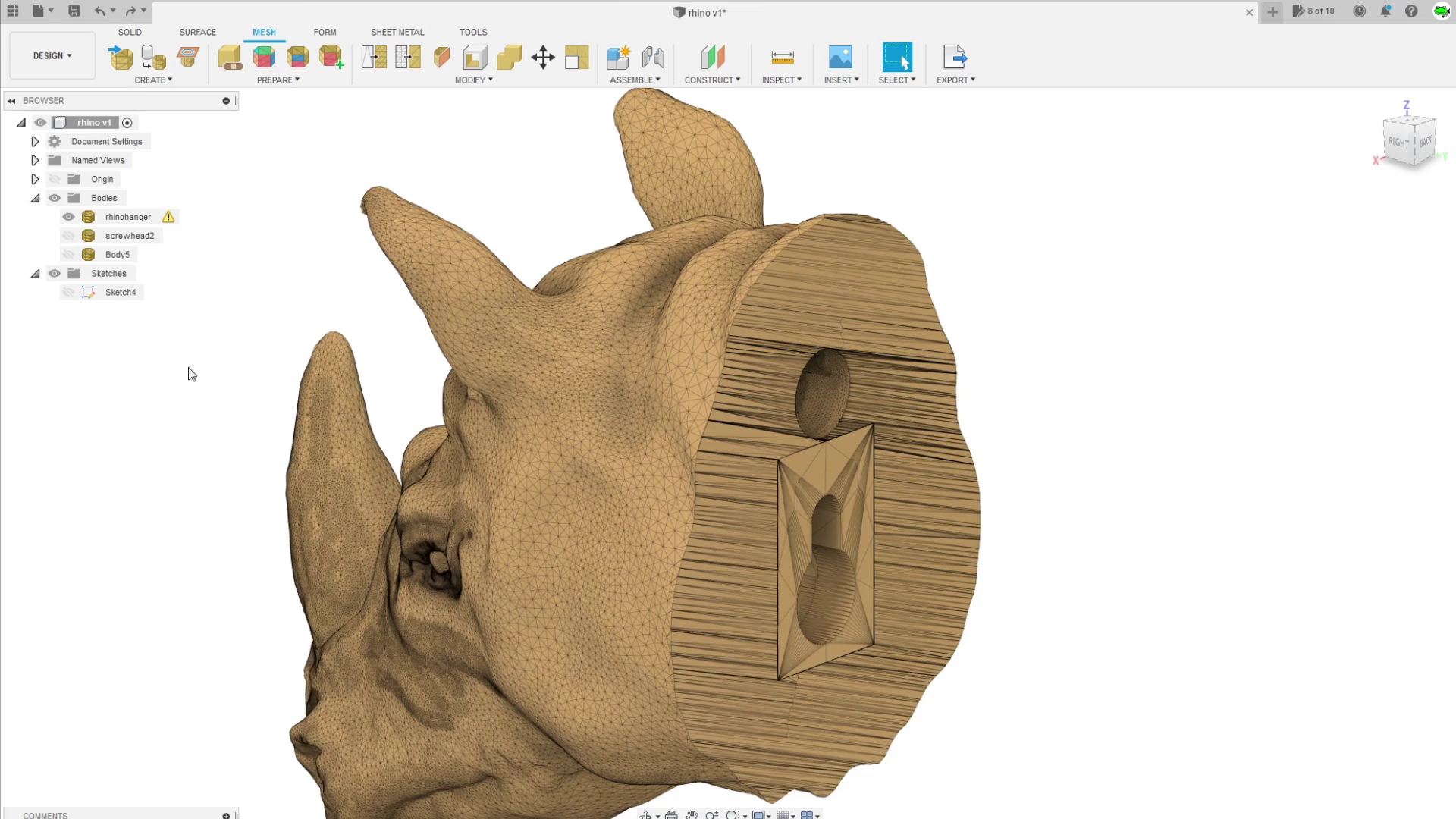
Task: Select the Plane Cut tool in Modify
Action: [x=442, y=57]
